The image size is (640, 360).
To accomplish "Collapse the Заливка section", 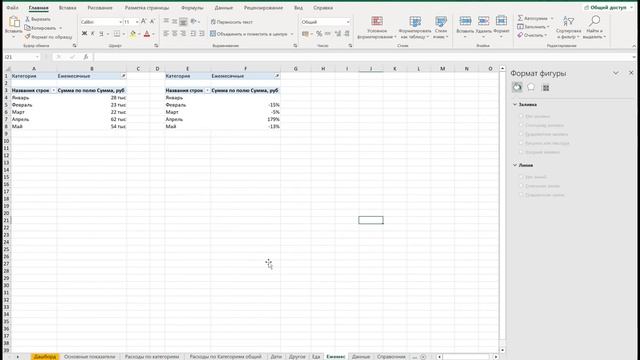I will [x=515, y=104].
